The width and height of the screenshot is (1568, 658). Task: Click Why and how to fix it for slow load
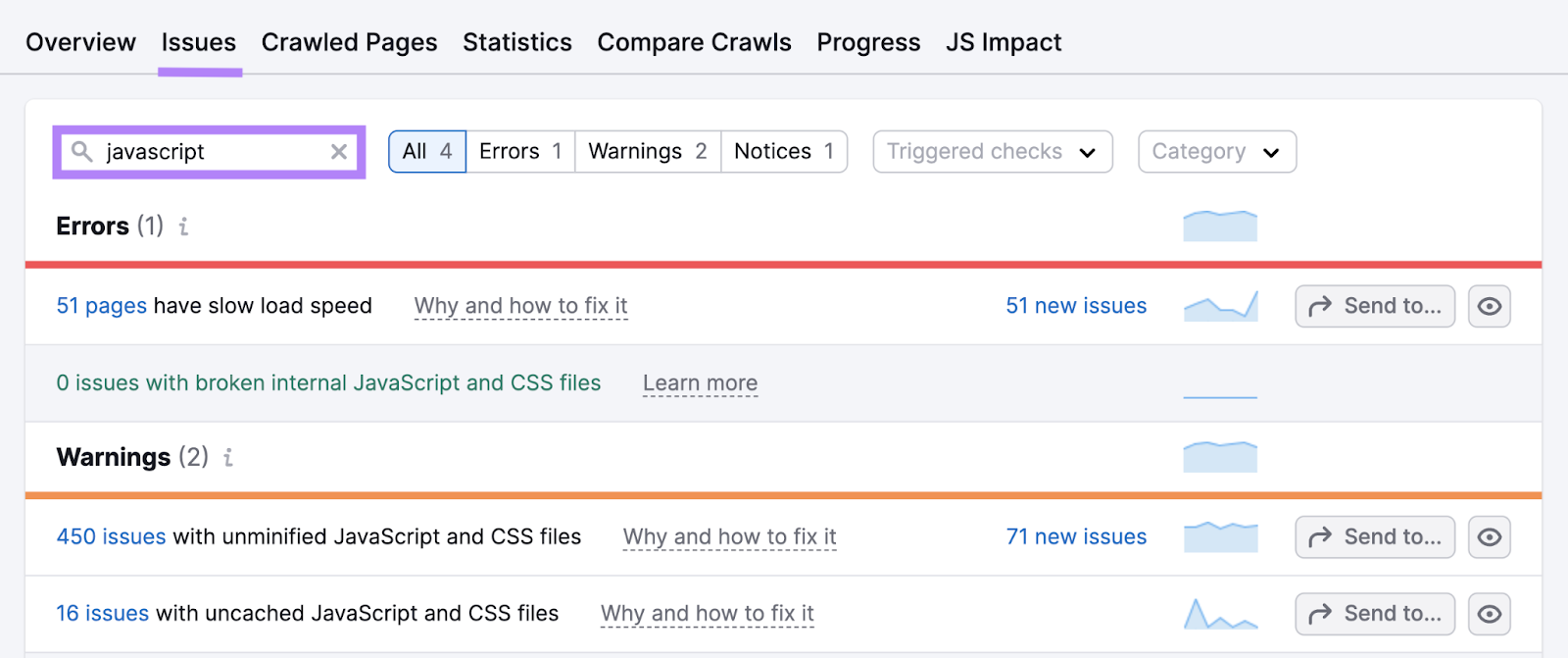(519, 305)
